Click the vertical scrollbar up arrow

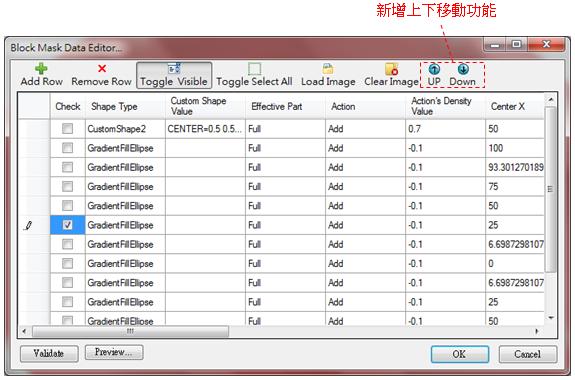(x=550, y=99)
